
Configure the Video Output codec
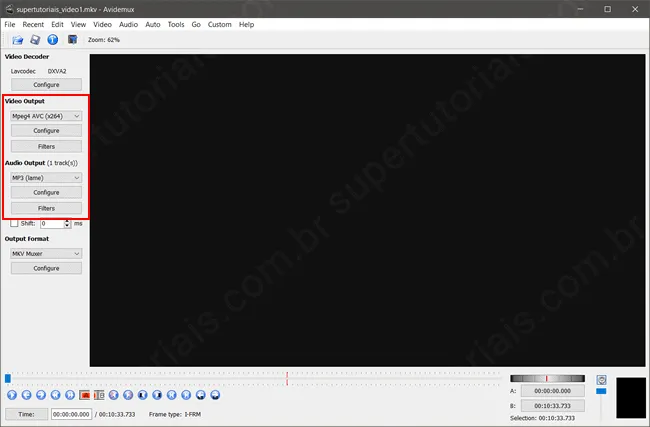pyautogui.click(x=46, y=131)
